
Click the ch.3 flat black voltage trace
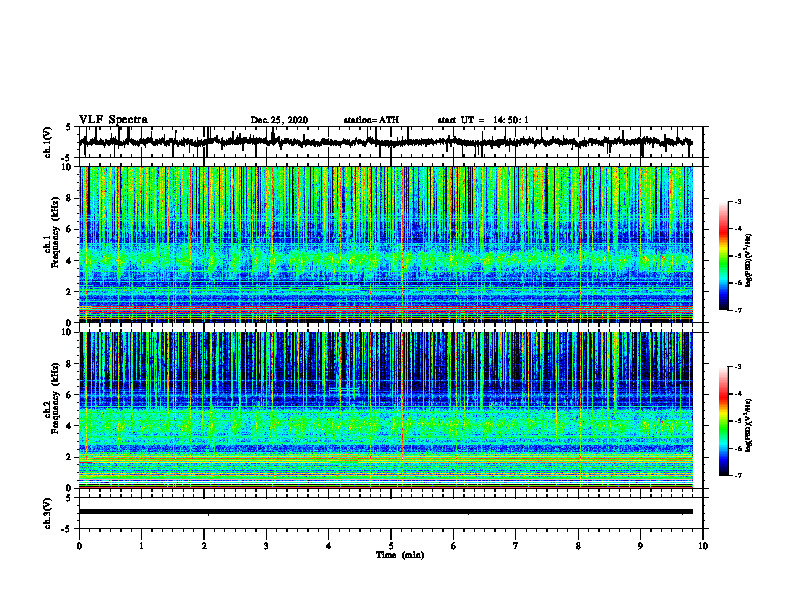385,512
